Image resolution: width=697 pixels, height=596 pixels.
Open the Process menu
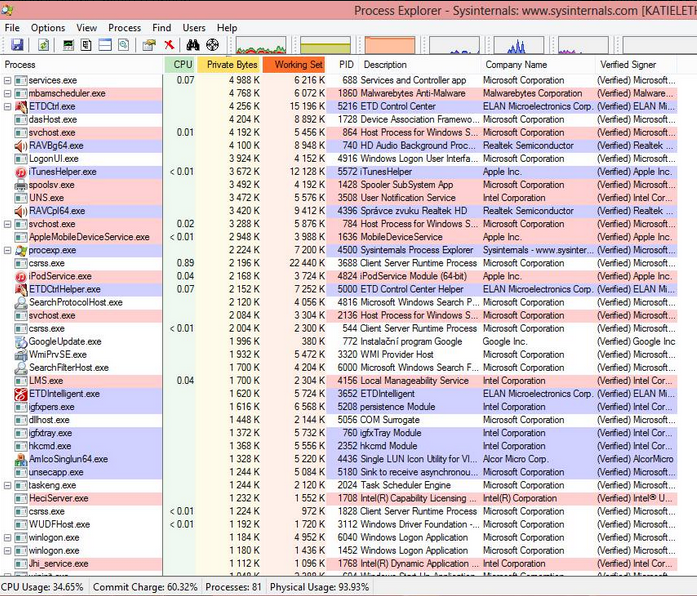124,28
